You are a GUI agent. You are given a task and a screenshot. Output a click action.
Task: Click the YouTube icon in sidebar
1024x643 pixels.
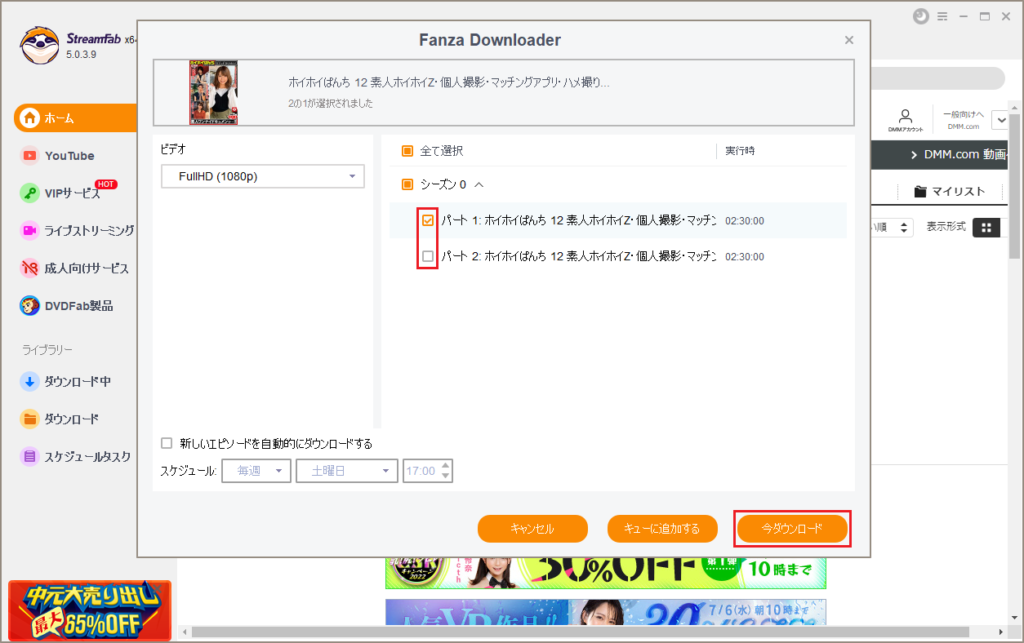[29, 155]
